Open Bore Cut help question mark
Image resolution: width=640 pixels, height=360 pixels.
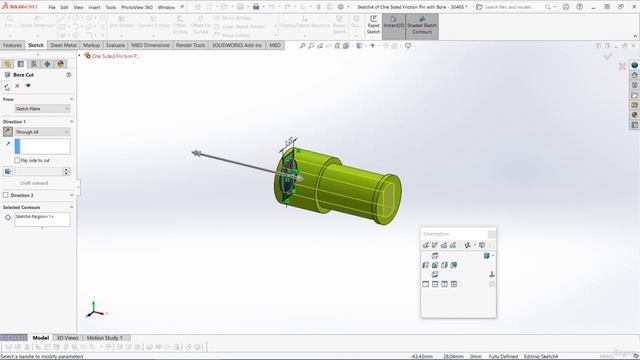(x=69, y=75)
